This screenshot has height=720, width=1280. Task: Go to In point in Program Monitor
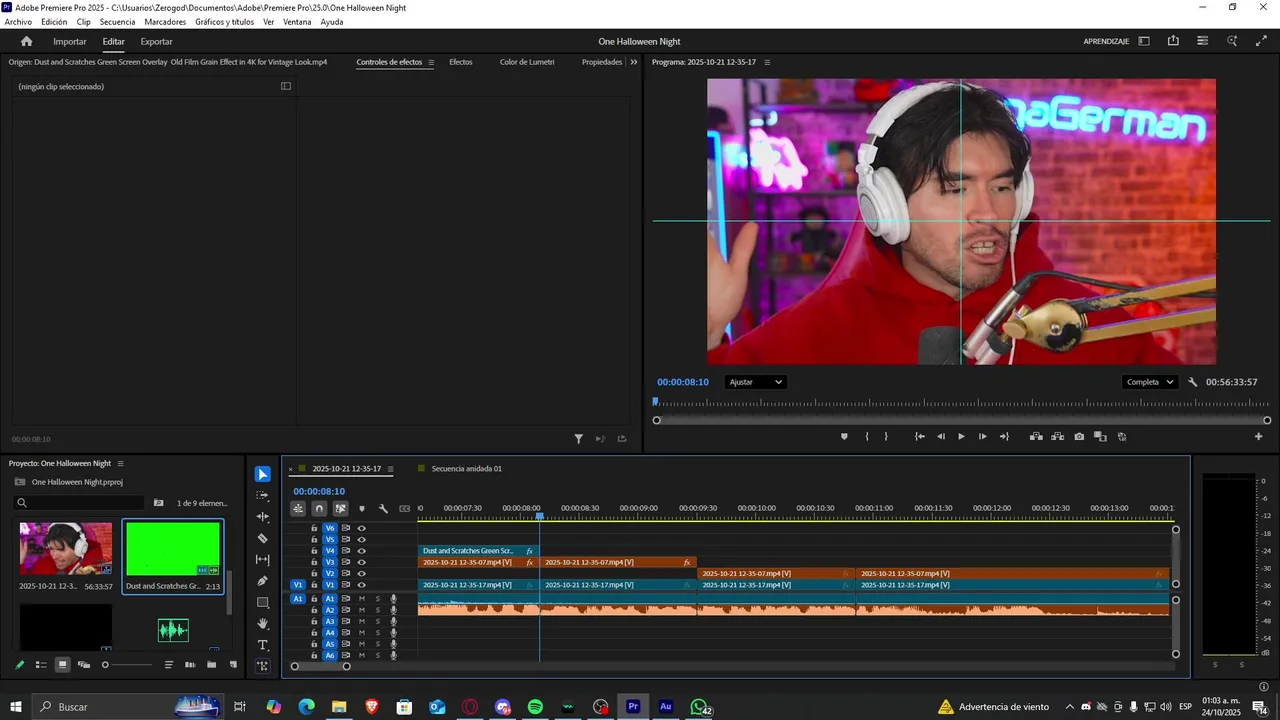coord(920,436)
